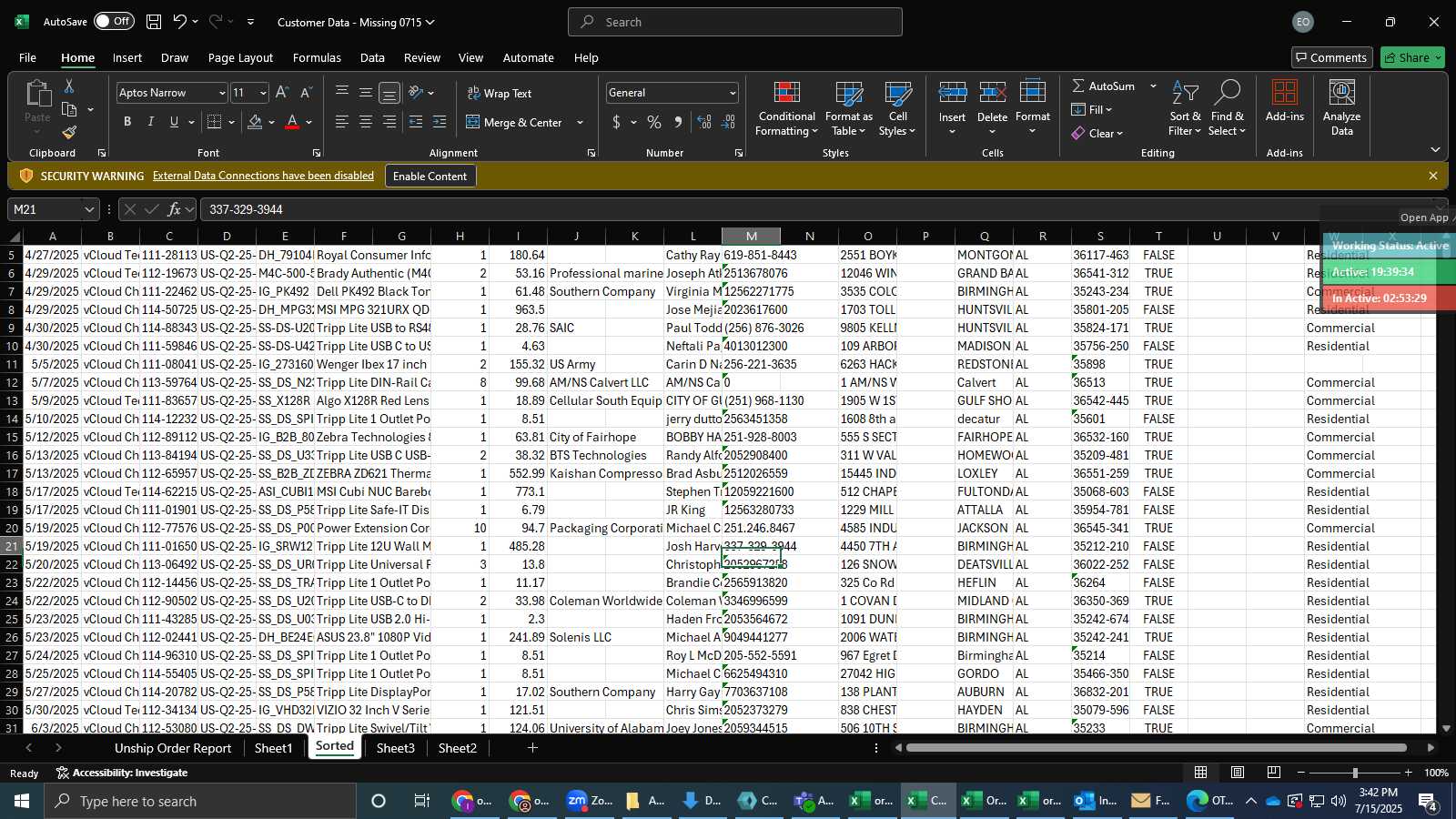The image size is (1456, 819).
Task: Click the AutoSum sigma button
Action: (1104, 86)
